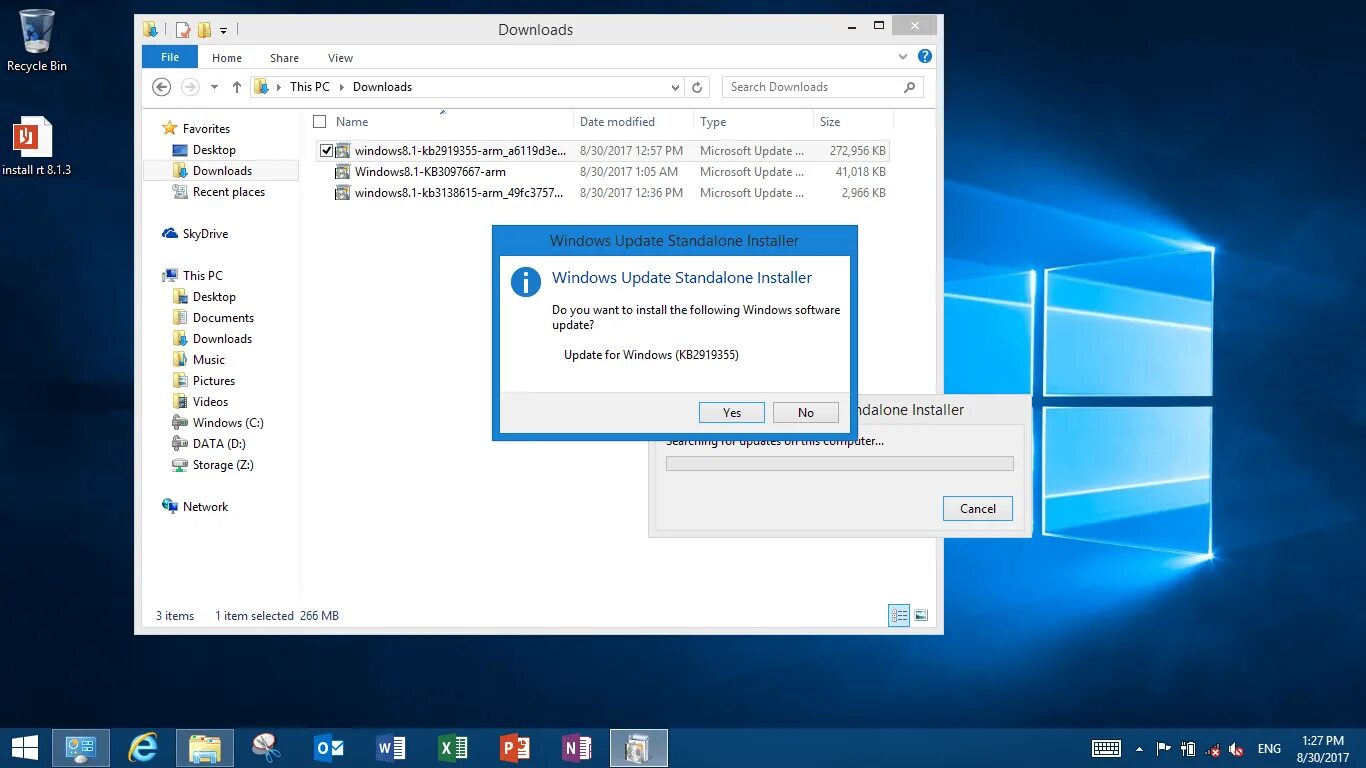Open Control Panel from the taskbar
Screen dimensions: 1366x768
(81, 748)
